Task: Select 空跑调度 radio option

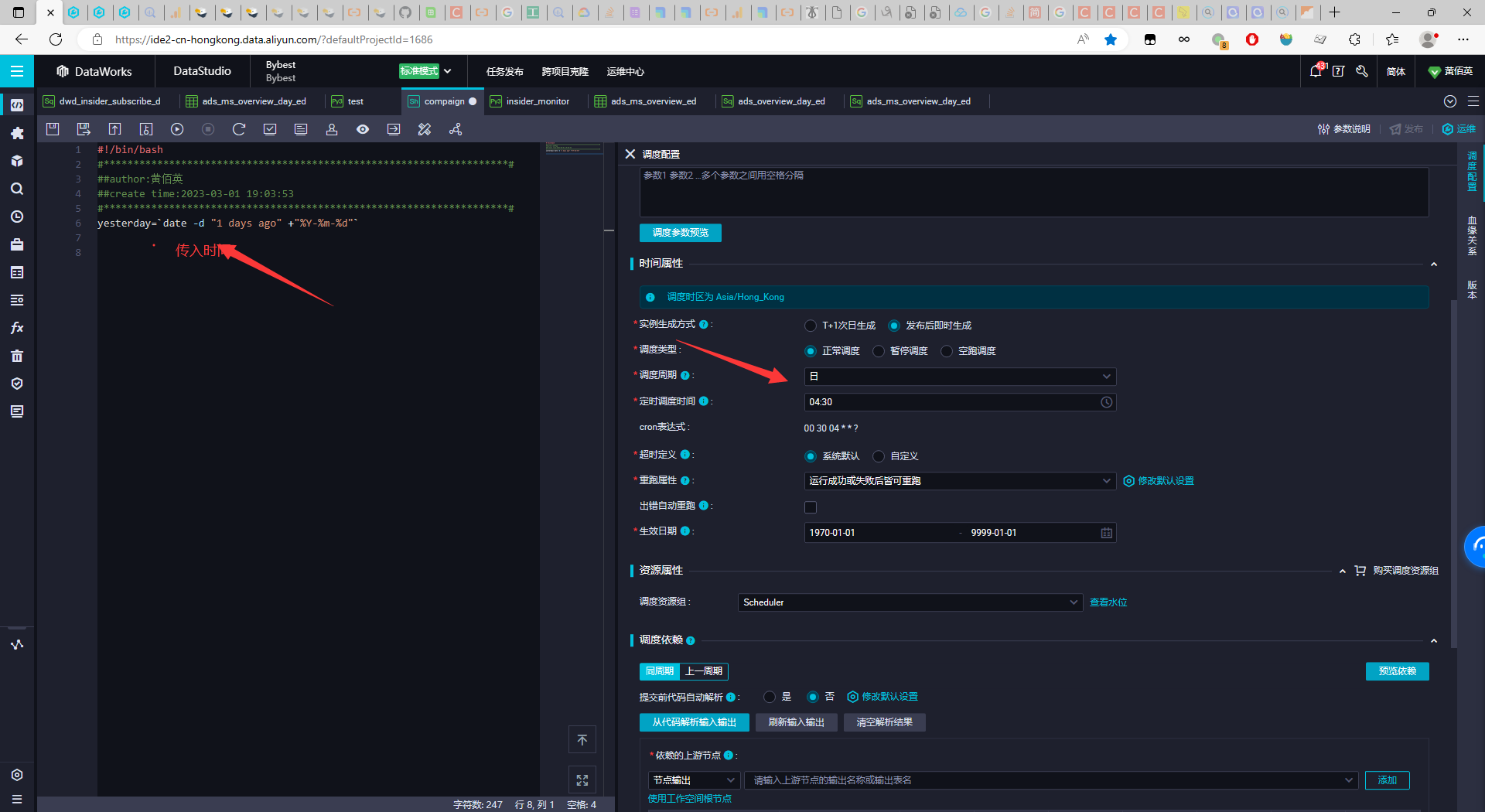Action: coord(947,351)
